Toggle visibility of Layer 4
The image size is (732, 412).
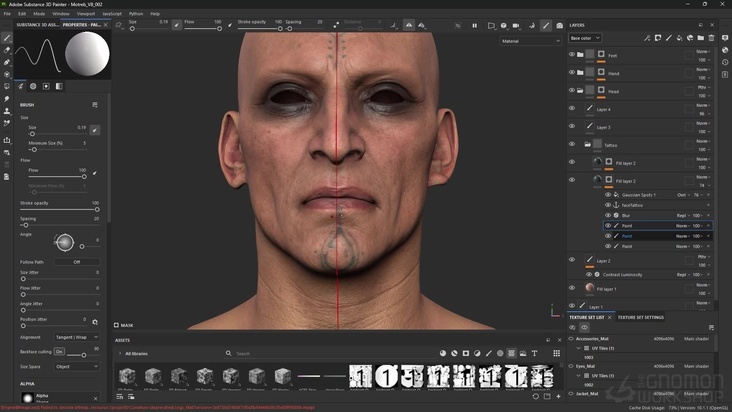[x=572, y=108]
